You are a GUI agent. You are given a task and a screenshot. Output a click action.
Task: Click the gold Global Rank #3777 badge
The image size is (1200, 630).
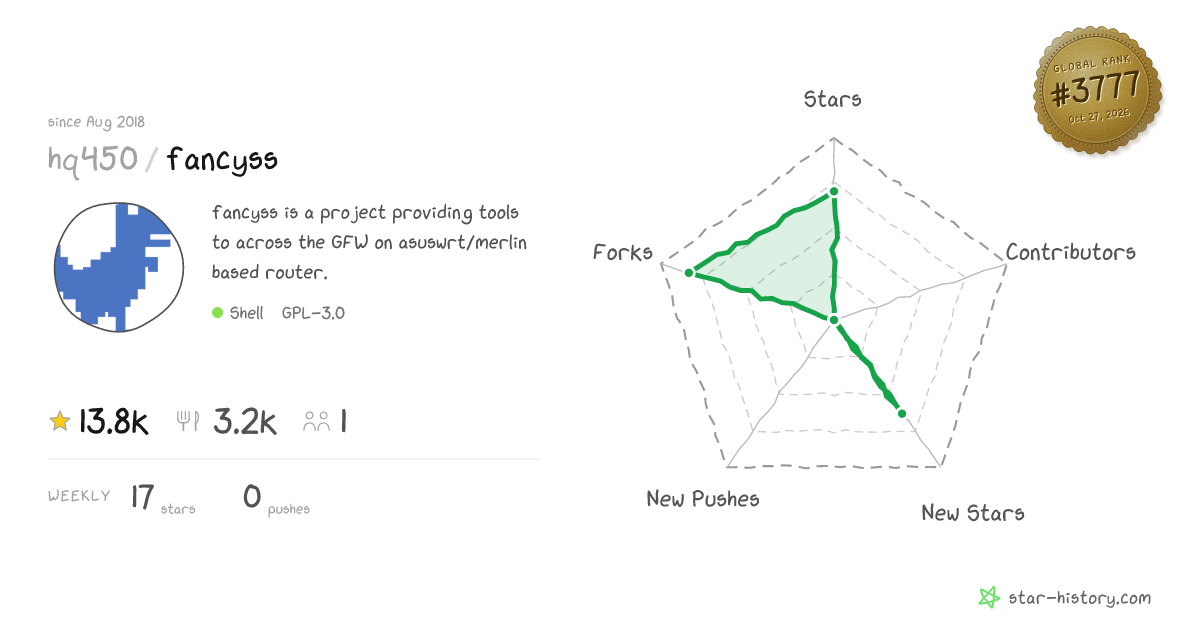(x=1097, y=91)
